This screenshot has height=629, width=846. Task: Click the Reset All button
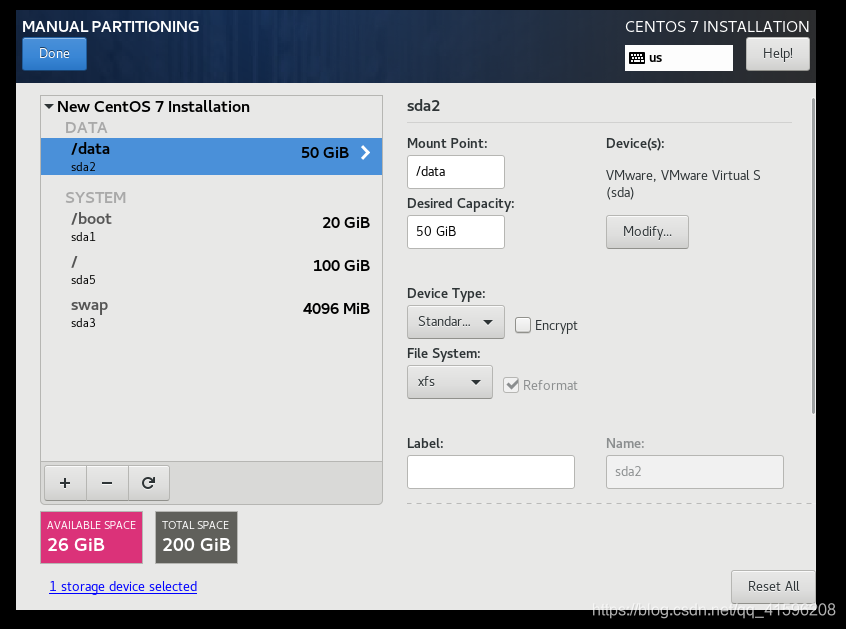pos(773,586)
